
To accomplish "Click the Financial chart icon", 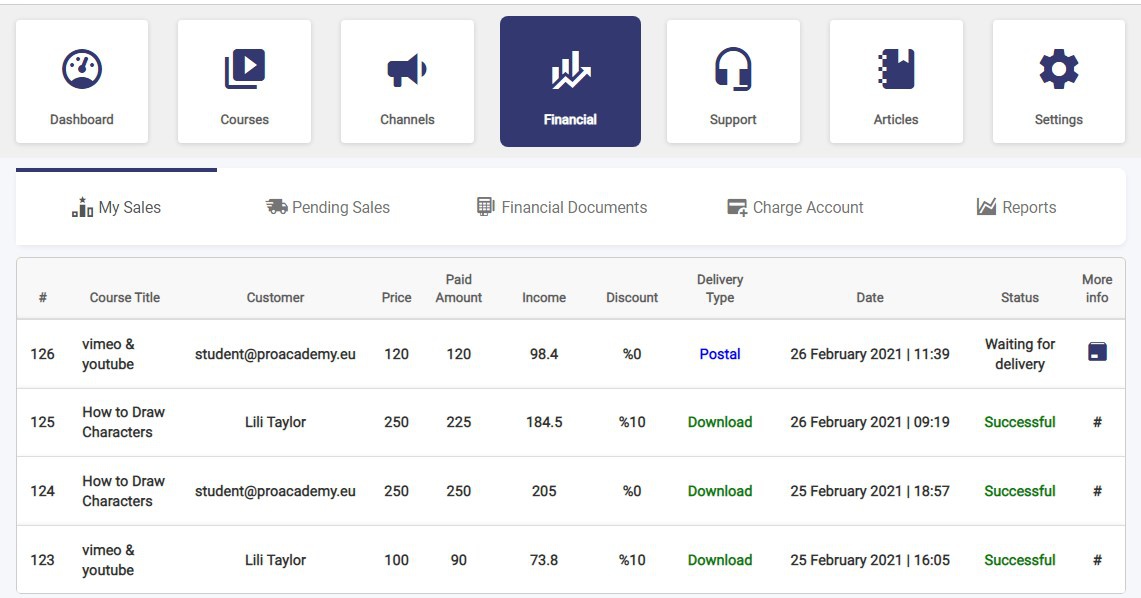I will (x=570, y=70).
